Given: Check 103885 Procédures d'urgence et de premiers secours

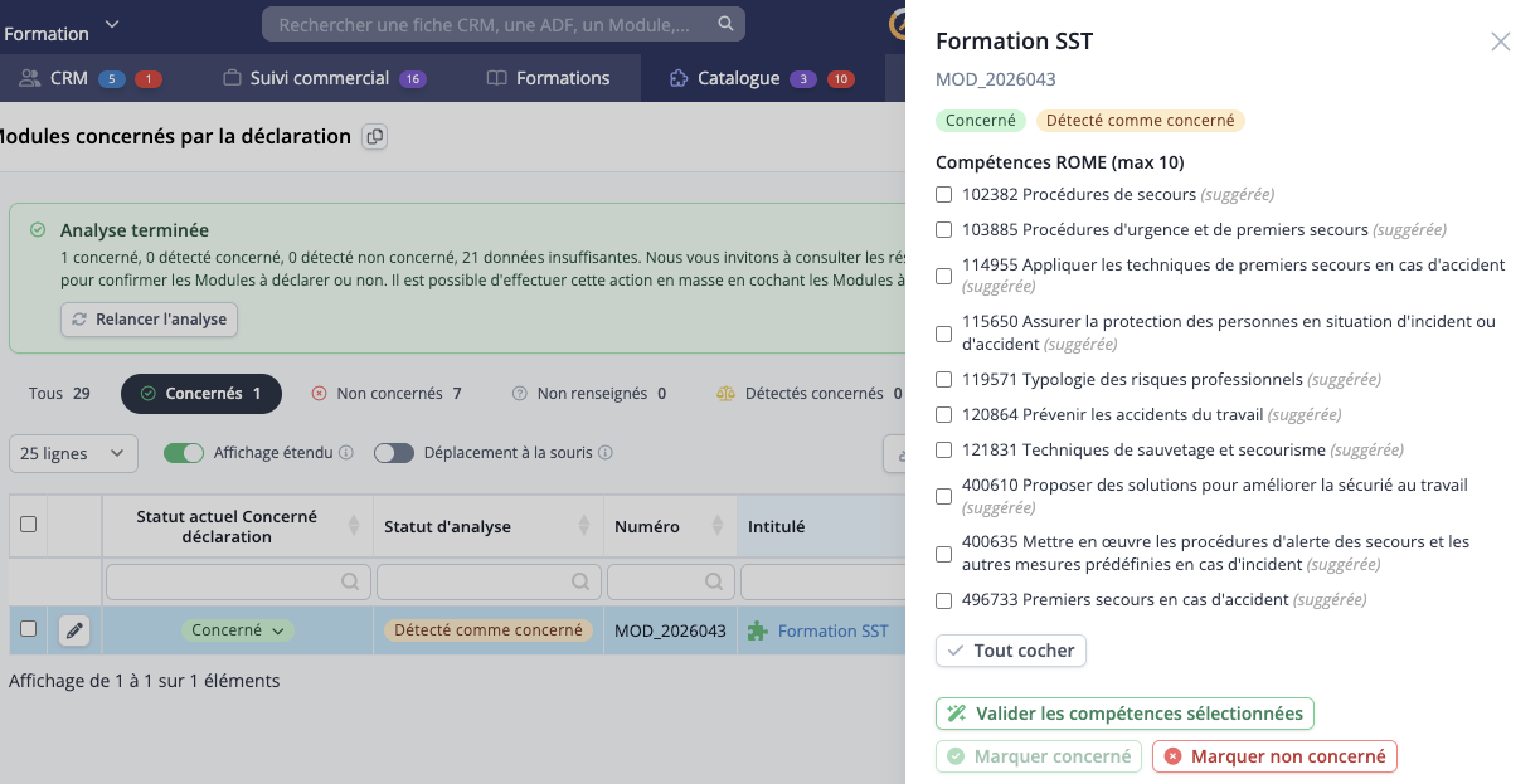Looking at the screenshot, I should point(944,230).
